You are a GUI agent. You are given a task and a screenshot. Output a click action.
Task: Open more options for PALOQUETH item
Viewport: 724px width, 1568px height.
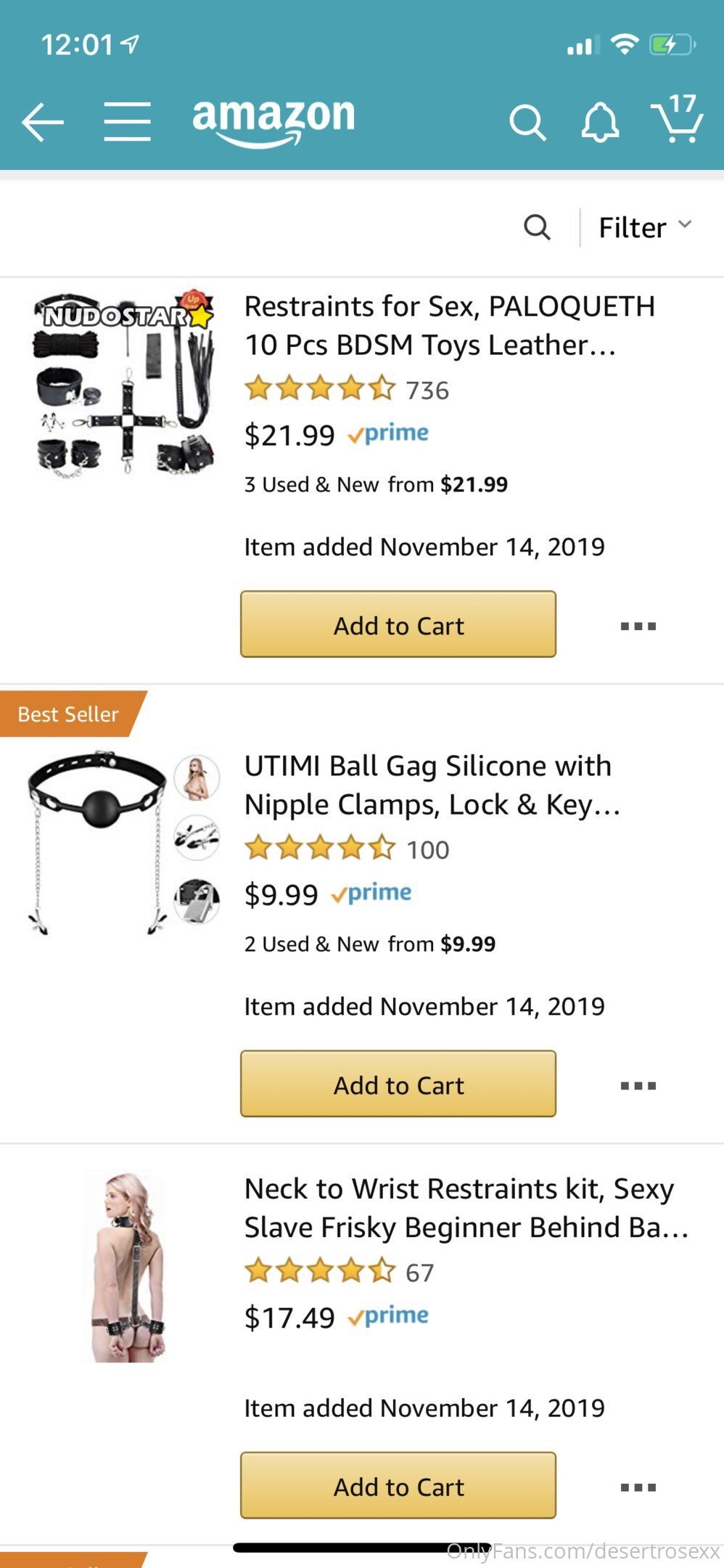[638, 626]
